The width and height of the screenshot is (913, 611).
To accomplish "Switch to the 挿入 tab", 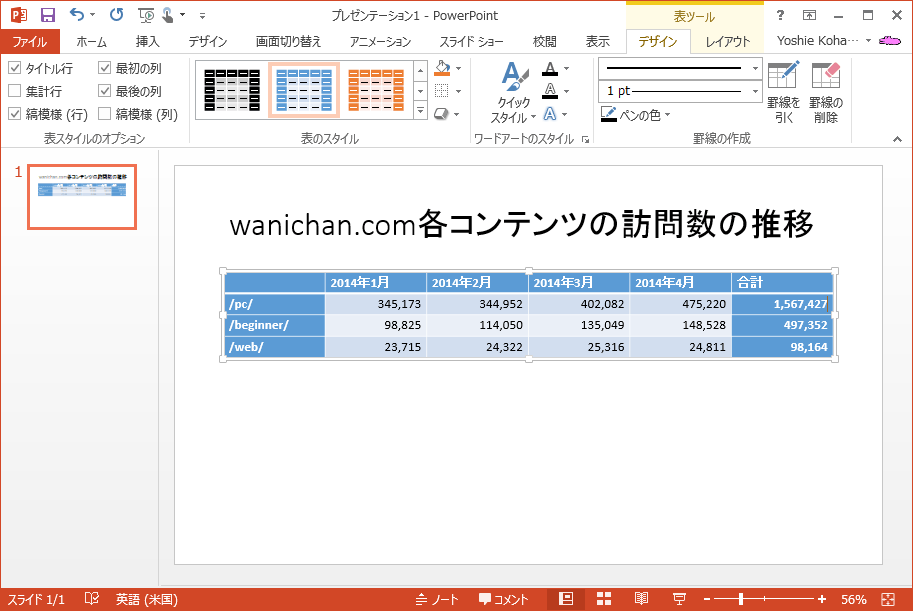I will click(x=147, y=41).
